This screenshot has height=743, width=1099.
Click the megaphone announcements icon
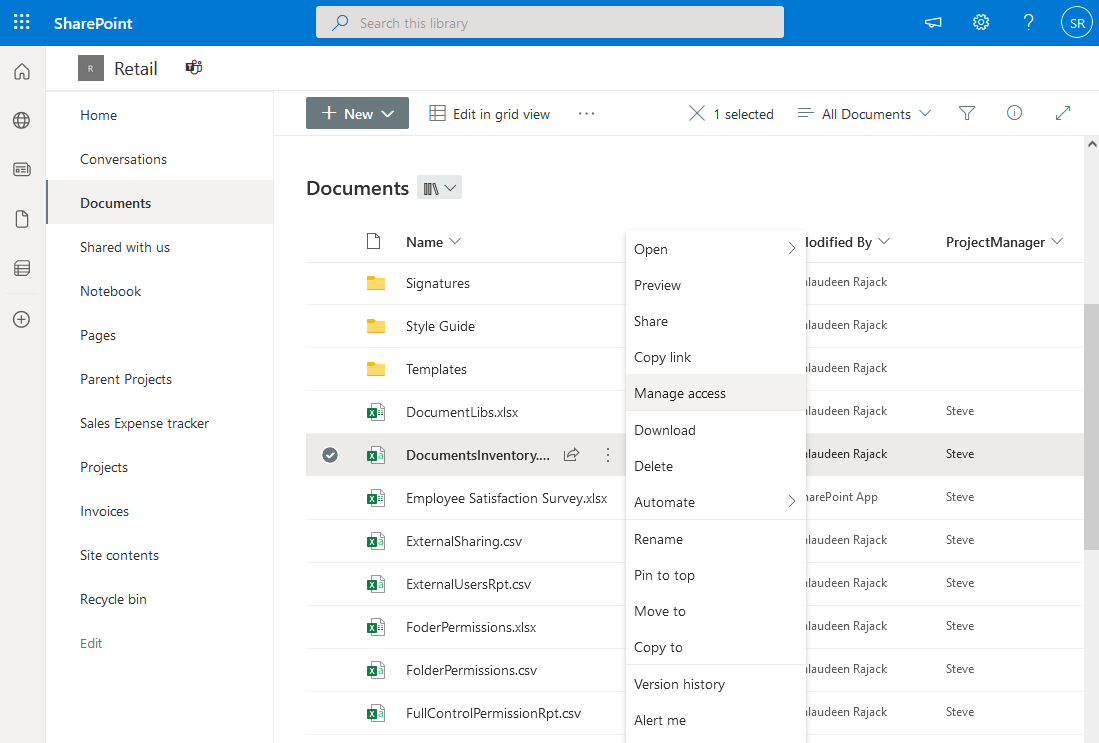pos(933,22)
